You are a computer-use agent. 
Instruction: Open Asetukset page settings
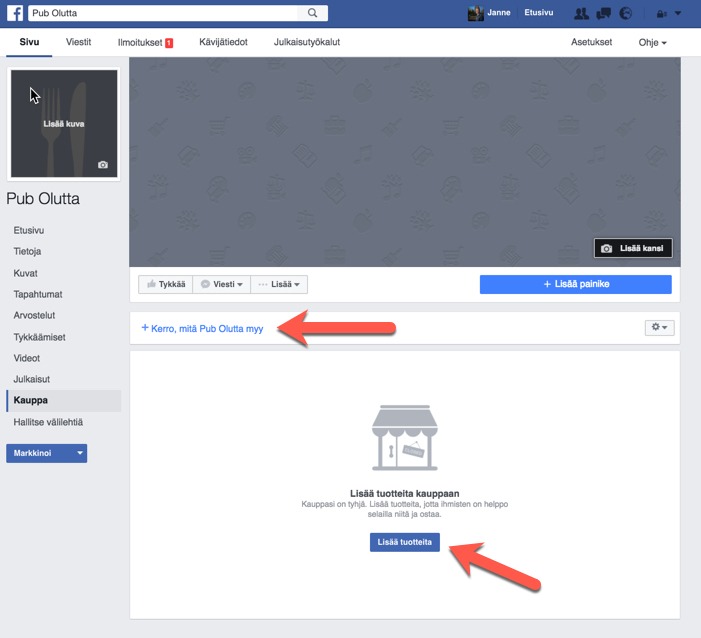point(591,42)
